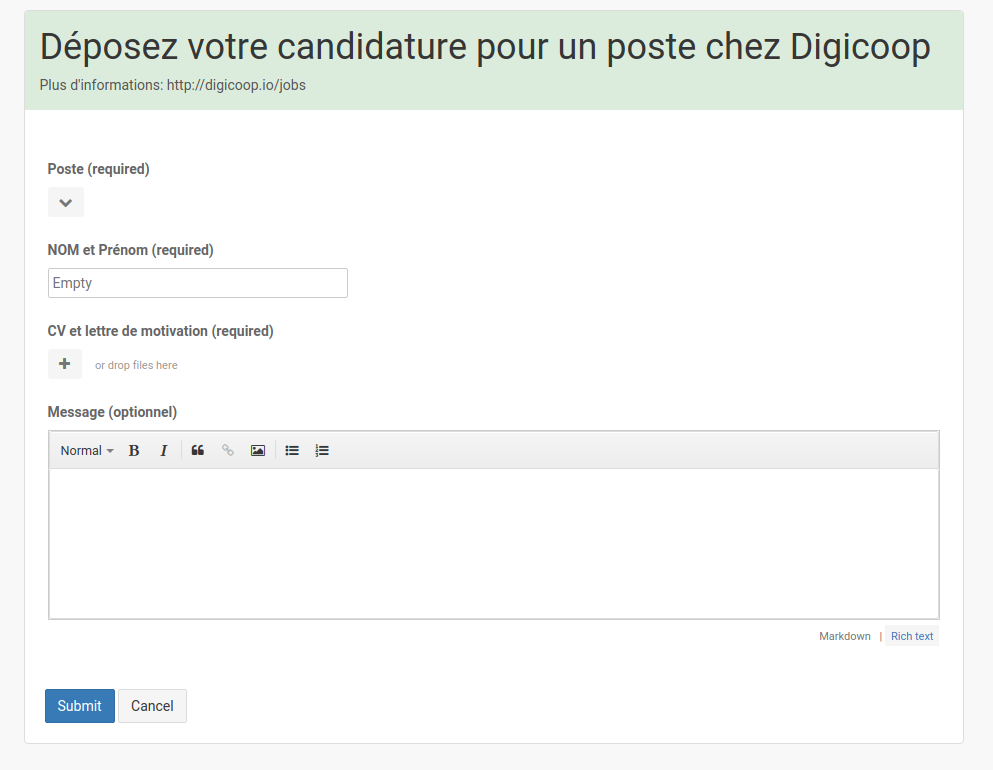Start a numbered list in the message
The width and height of the screenshot is (993, 770).
click(322, 450)
